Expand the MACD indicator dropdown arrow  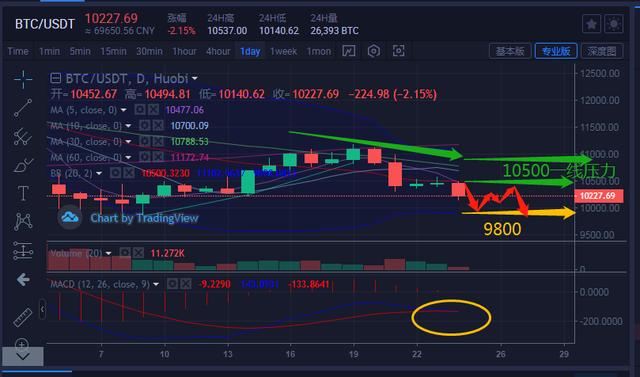pyautogui.click(x=156, y=284)
